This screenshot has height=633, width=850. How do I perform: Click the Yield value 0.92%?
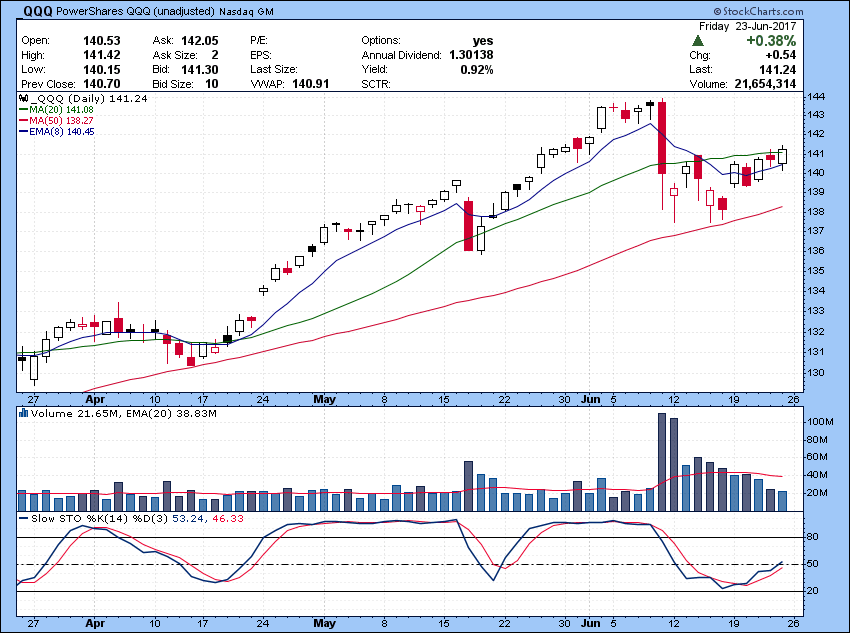(477, 69)
